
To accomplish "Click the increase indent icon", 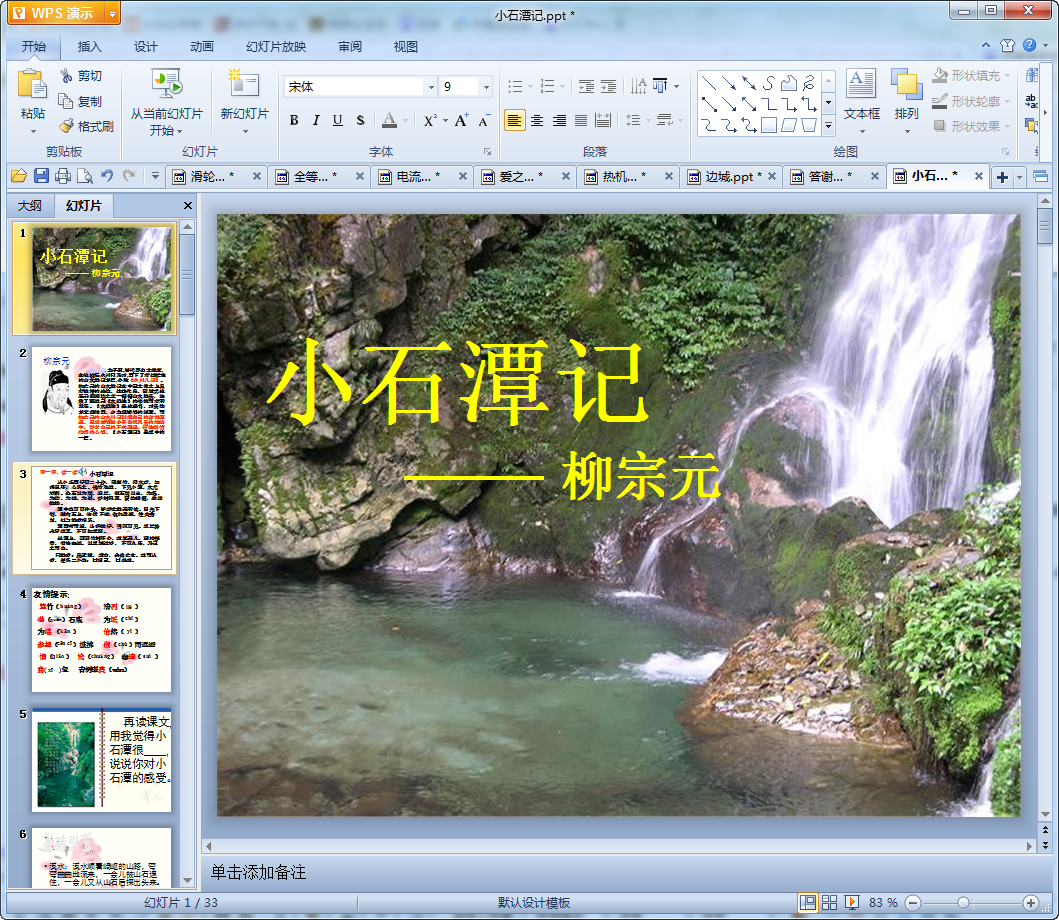I will pyautogui.click(x=609, y=86).
